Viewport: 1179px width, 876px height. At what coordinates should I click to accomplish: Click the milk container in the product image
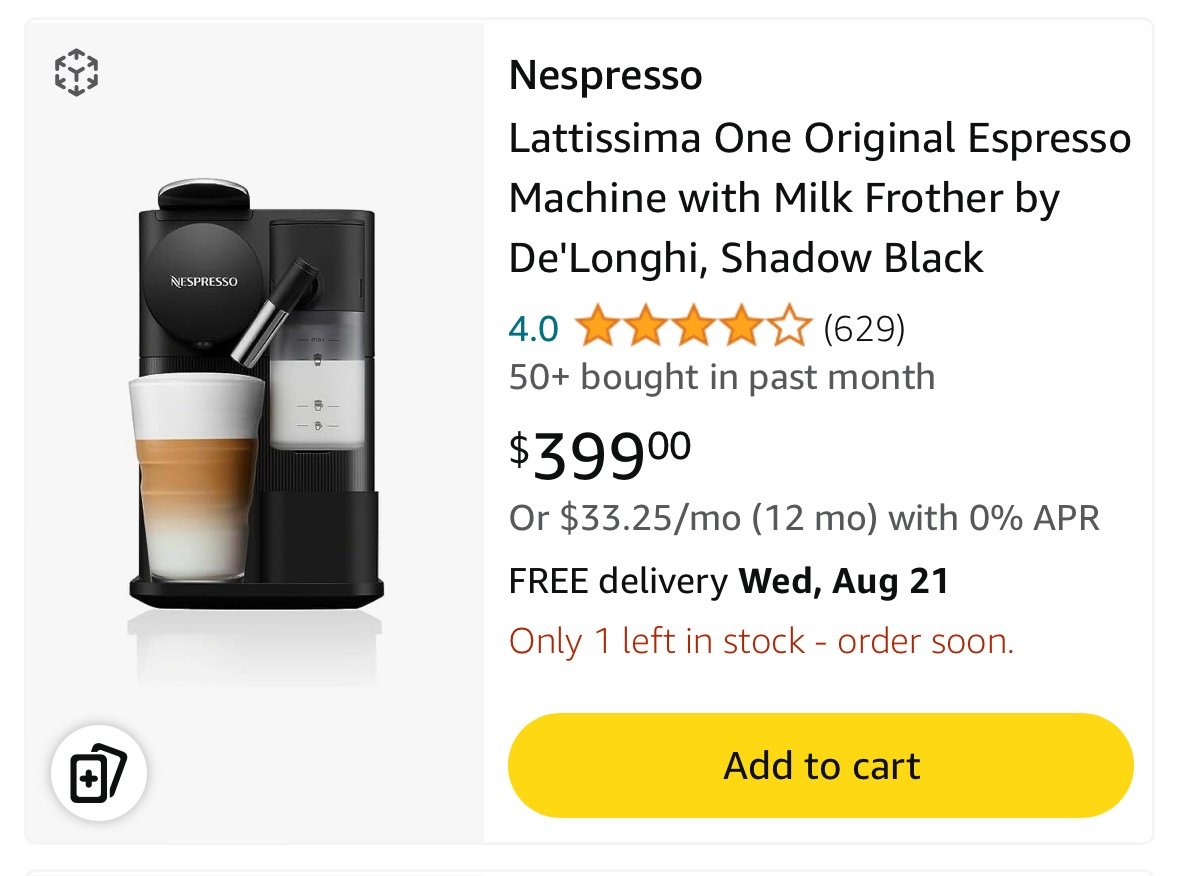318,335
